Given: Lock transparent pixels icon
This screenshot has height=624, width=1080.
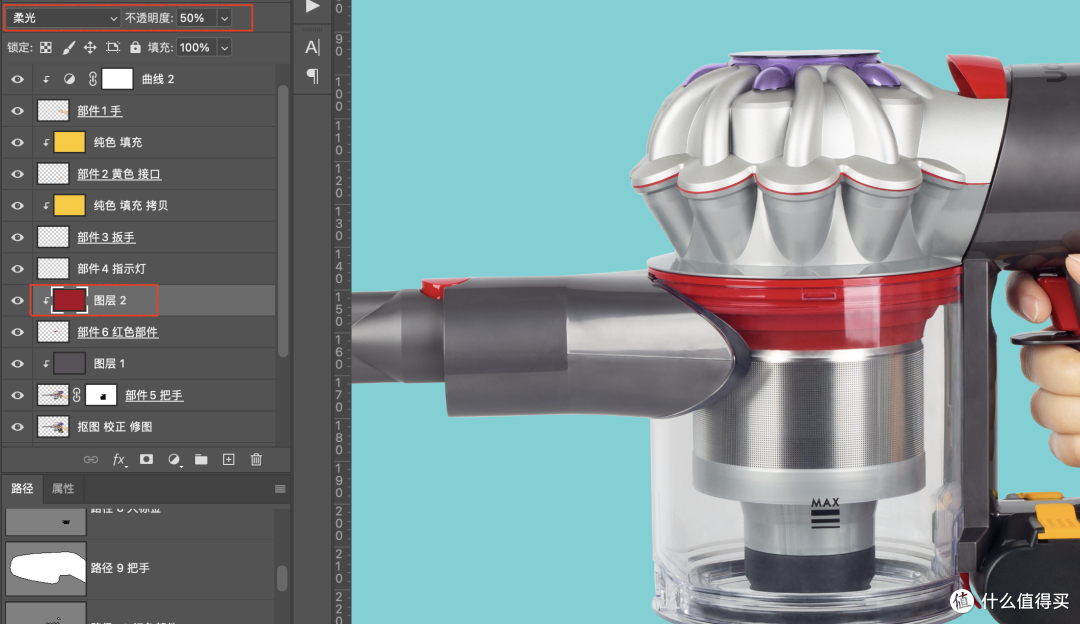Looking at the screenshot, I should [x=45, y=48].
